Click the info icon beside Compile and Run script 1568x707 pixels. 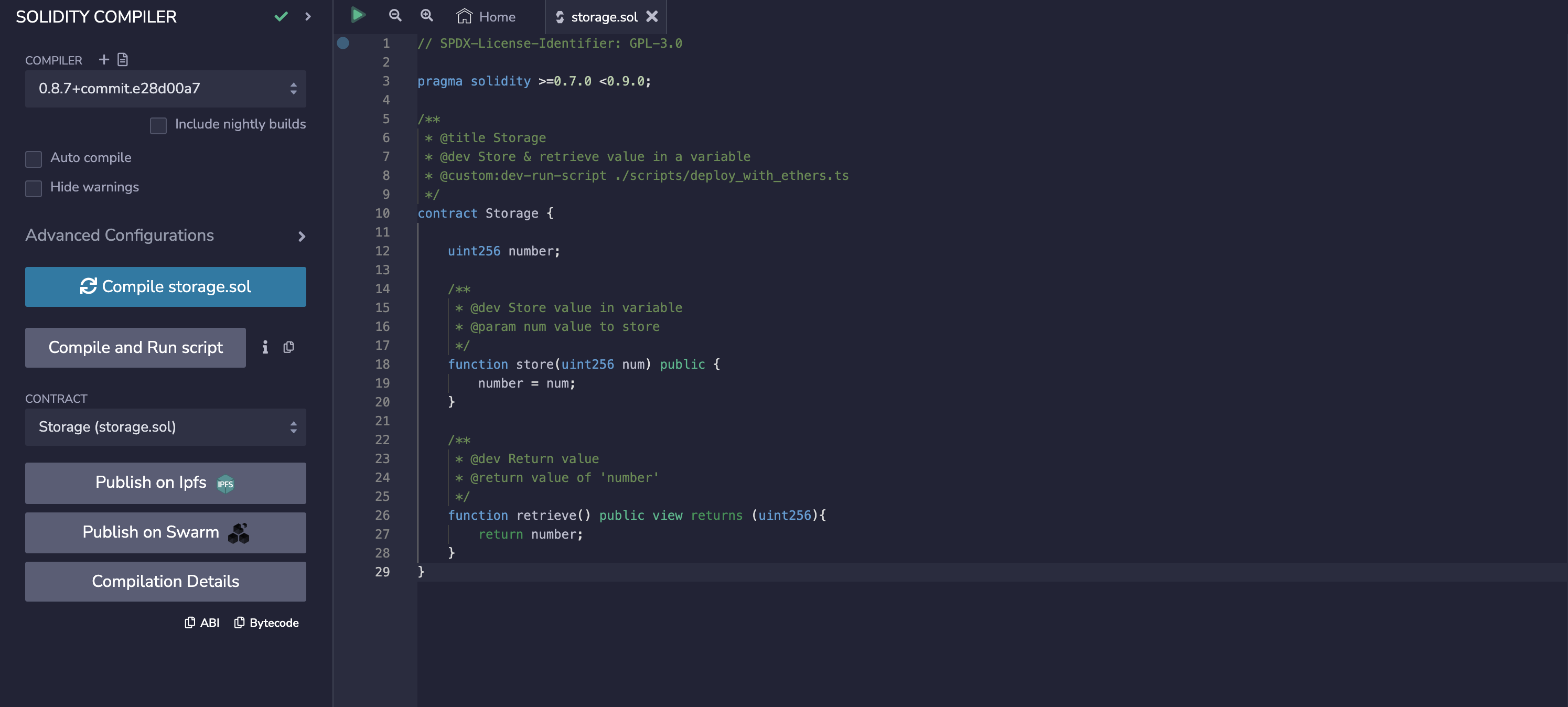tap(265, 347)
